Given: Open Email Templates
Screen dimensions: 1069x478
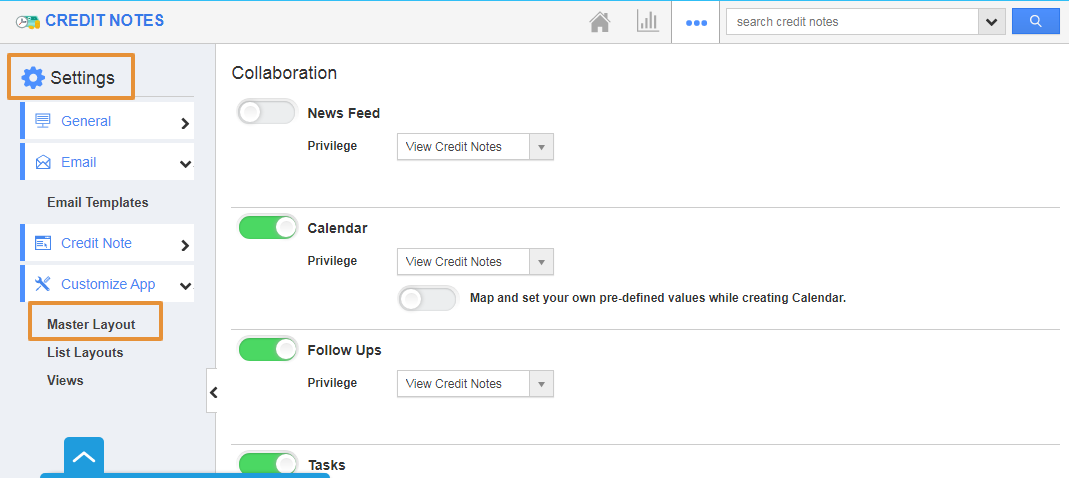Looking at the screenshot, I should click(97, 203).
